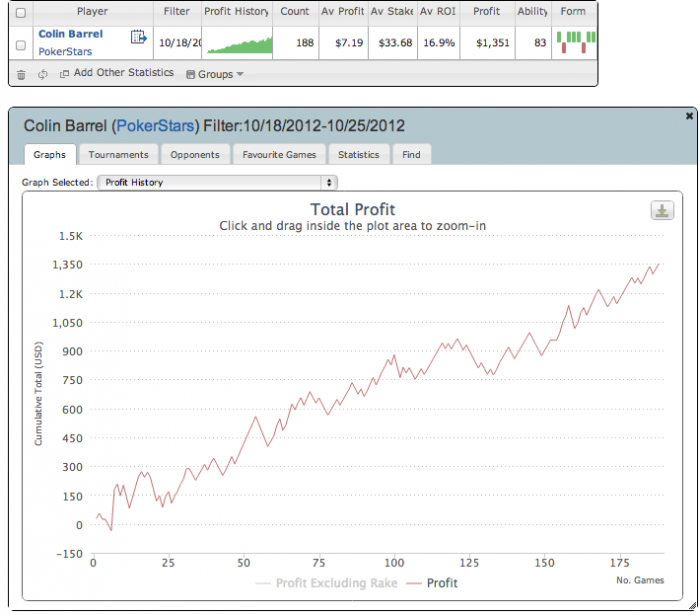Screen dimensions: 700x615
Task: Open the Groups dropdown menu
Action: (215, 74)
